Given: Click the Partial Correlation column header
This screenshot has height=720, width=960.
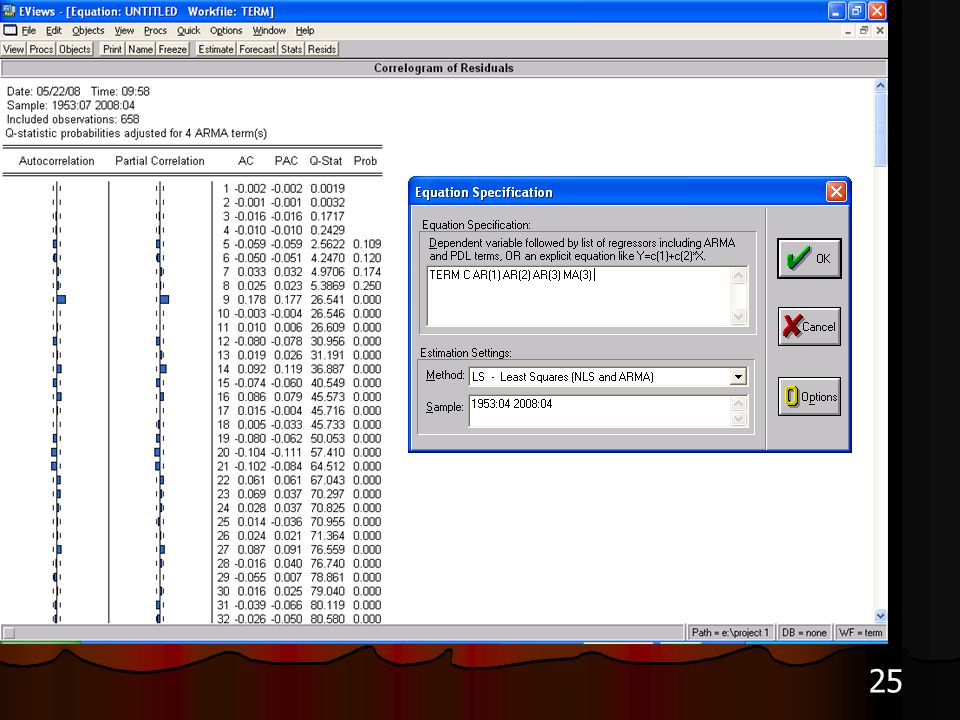Looking at the screenshot, I should tap(160, 161).
